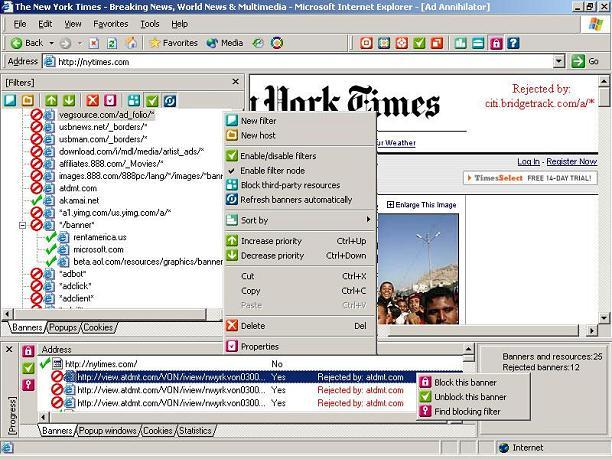The width and height of the screenshot is (612, 459).
Task: Open the File menu
Action: [20, 24]
